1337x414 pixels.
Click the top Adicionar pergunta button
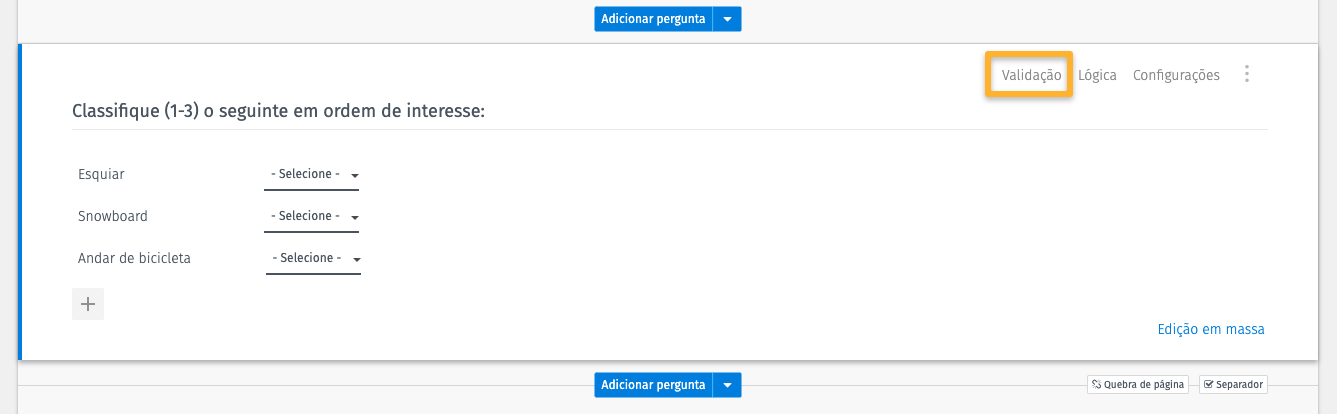click(x=654, y=19)
